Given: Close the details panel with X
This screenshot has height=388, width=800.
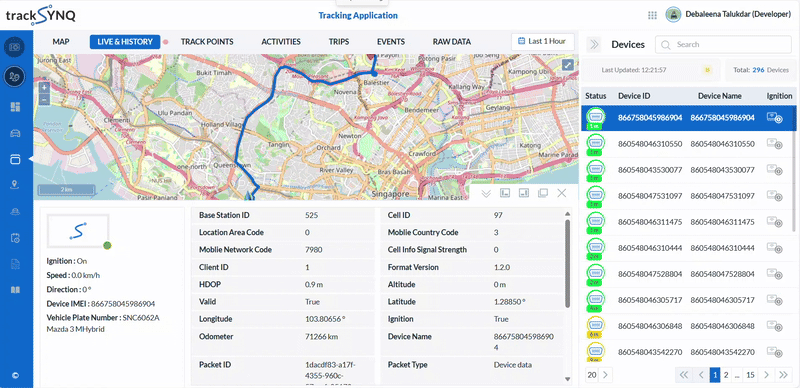Looking at the screenshot, I should click(562, 193).
